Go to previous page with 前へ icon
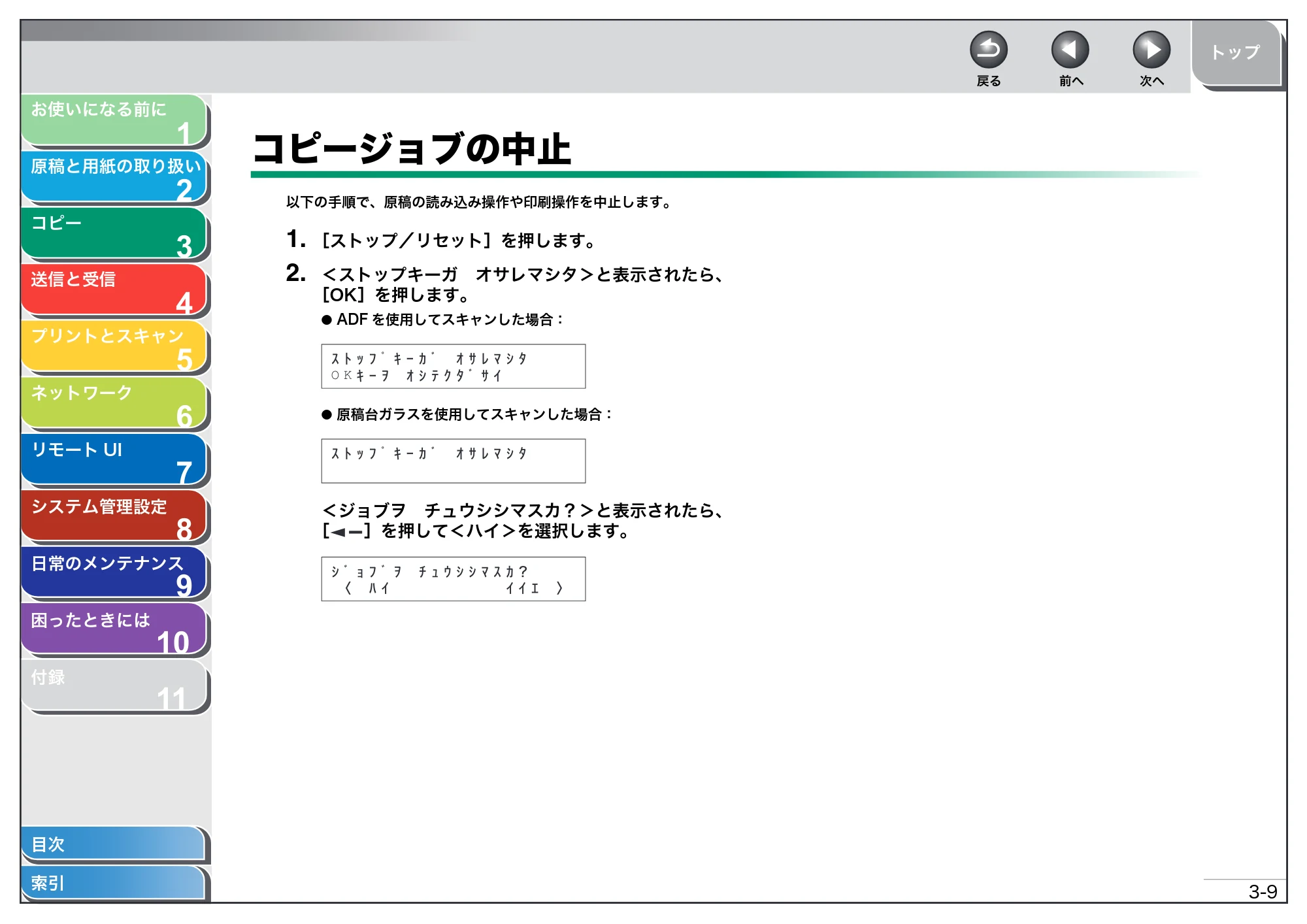This screenshot has height=924, width=1307. tap(1070, 50)
